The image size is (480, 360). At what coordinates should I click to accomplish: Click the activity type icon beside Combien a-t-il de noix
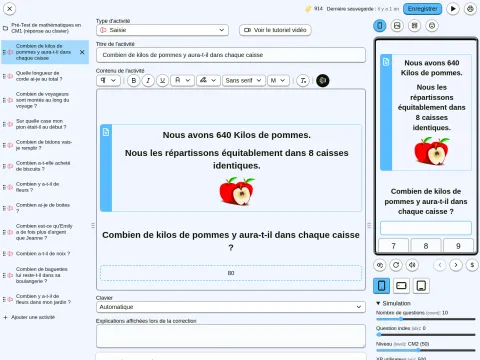[x=10, y=254]
